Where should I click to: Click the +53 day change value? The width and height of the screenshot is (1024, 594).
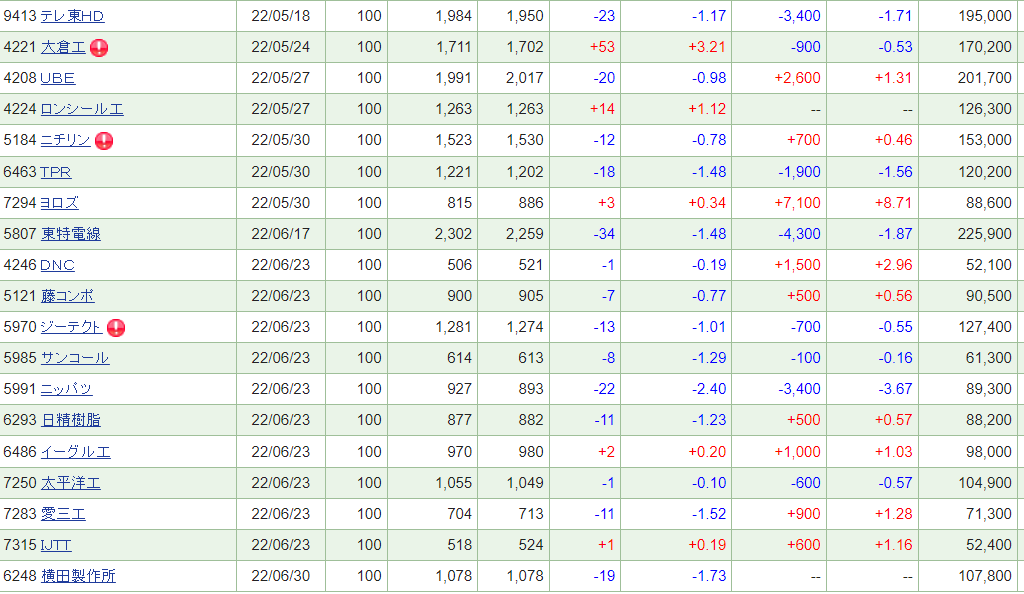(x=602, y=47)
